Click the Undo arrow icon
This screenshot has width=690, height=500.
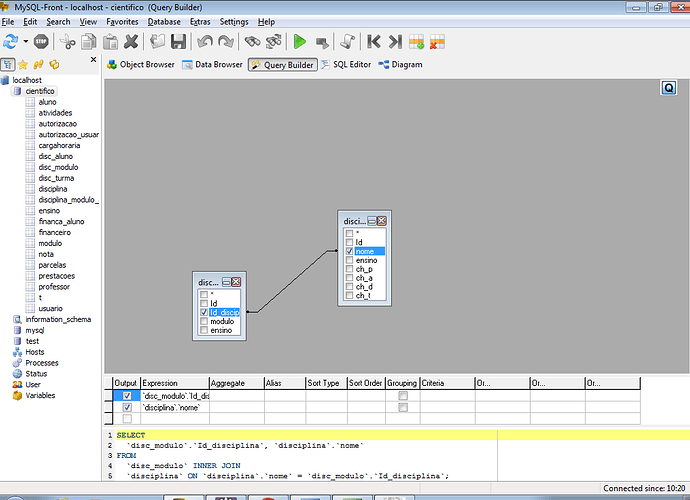click(x=205, y=42)
